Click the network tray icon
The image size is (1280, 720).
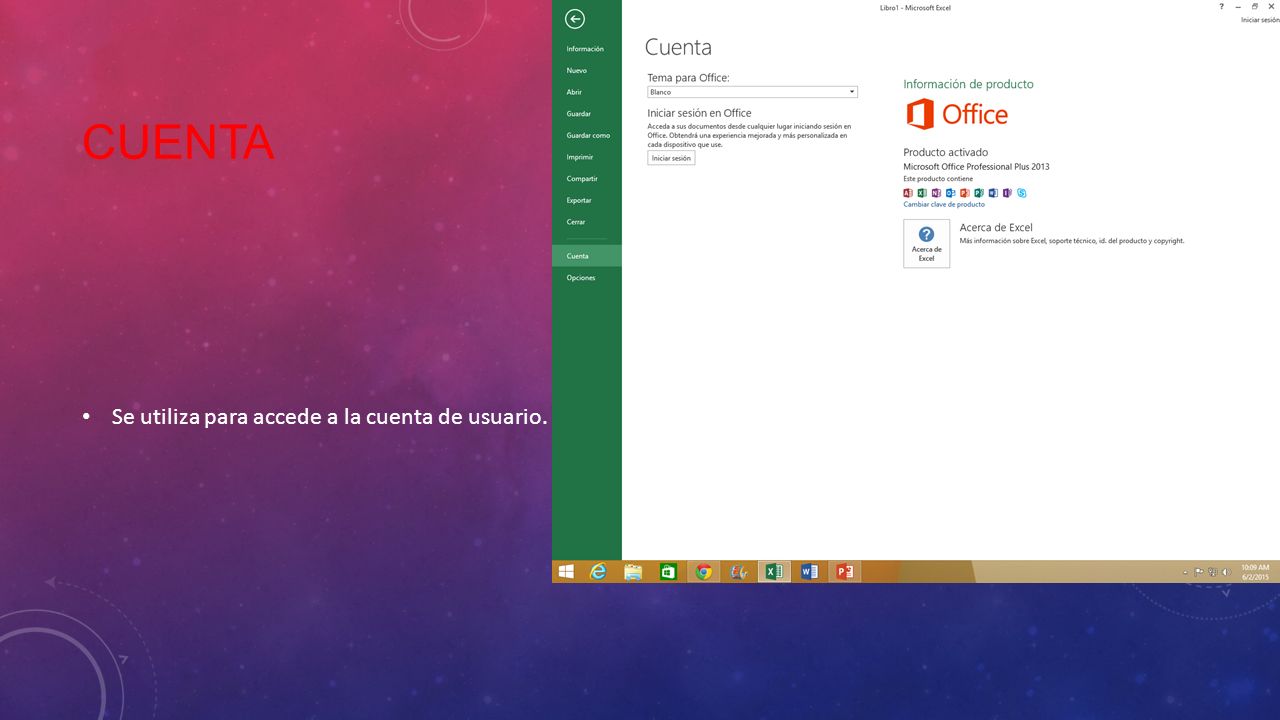tap(1213, 573)
